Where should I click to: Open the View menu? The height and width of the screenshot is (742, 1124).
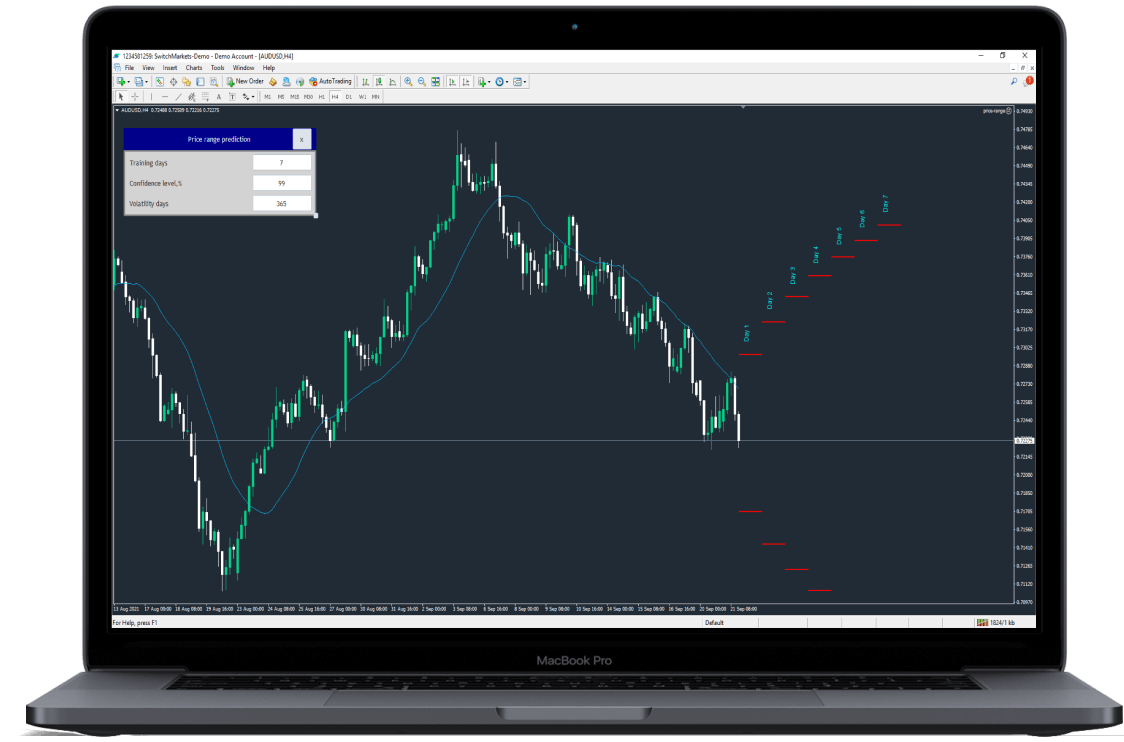[x=148, y=68]
